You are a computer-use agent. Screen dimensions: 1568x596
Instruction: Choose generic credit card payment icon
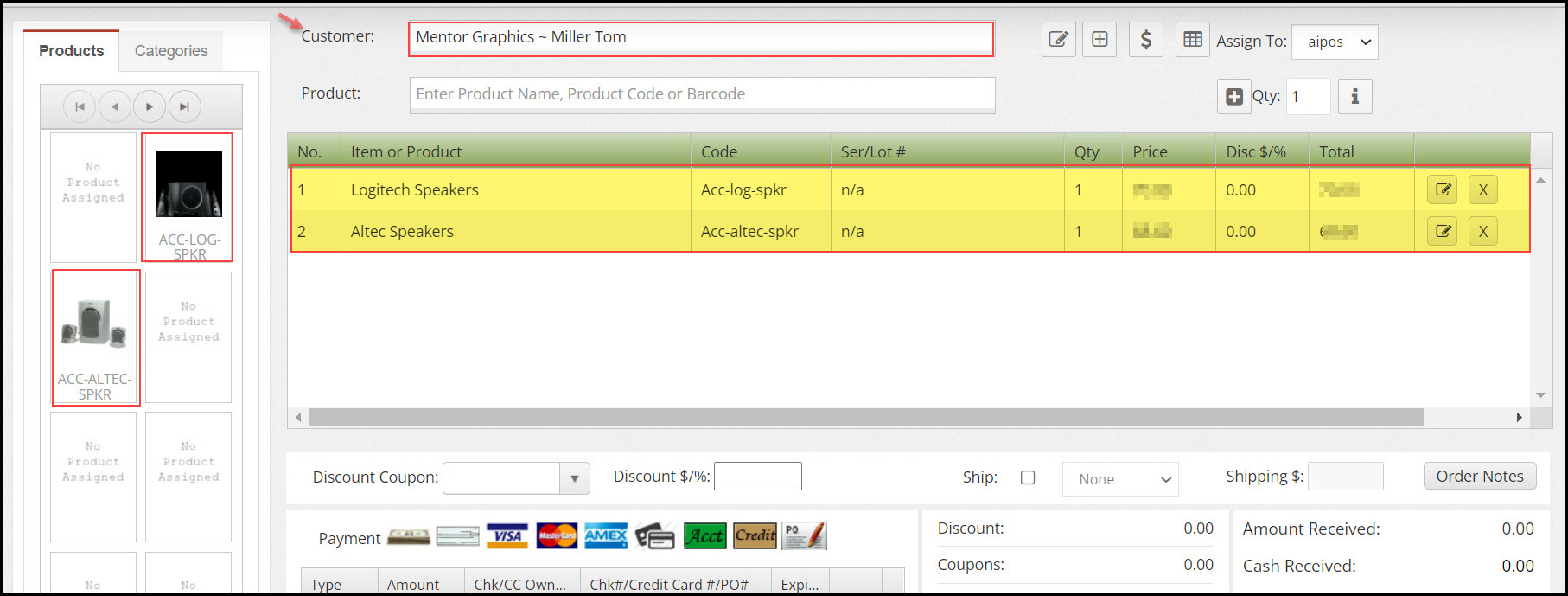click(x=655, y=536)
